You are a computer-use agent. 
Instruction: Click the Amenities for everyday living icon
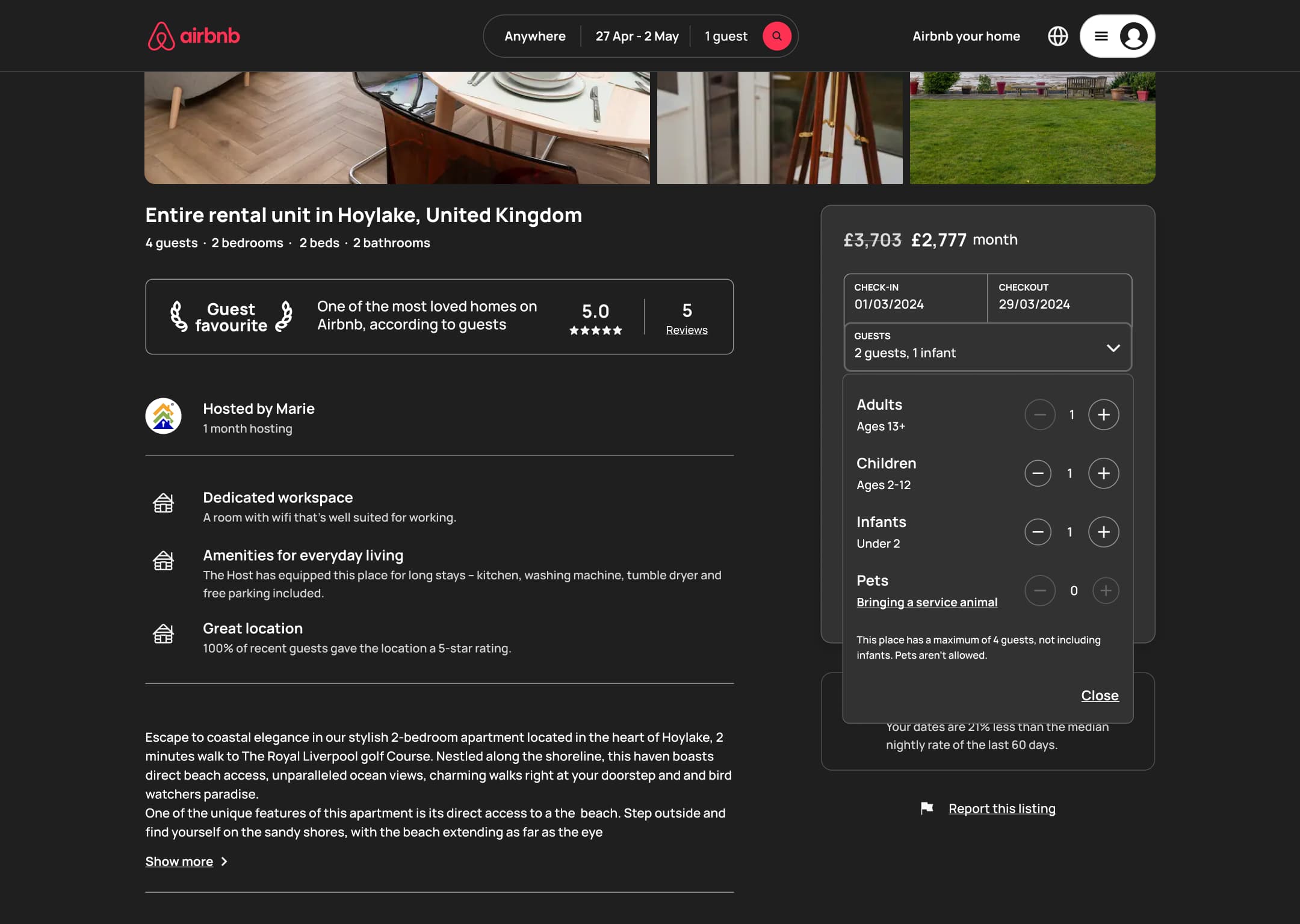[163, 561]
